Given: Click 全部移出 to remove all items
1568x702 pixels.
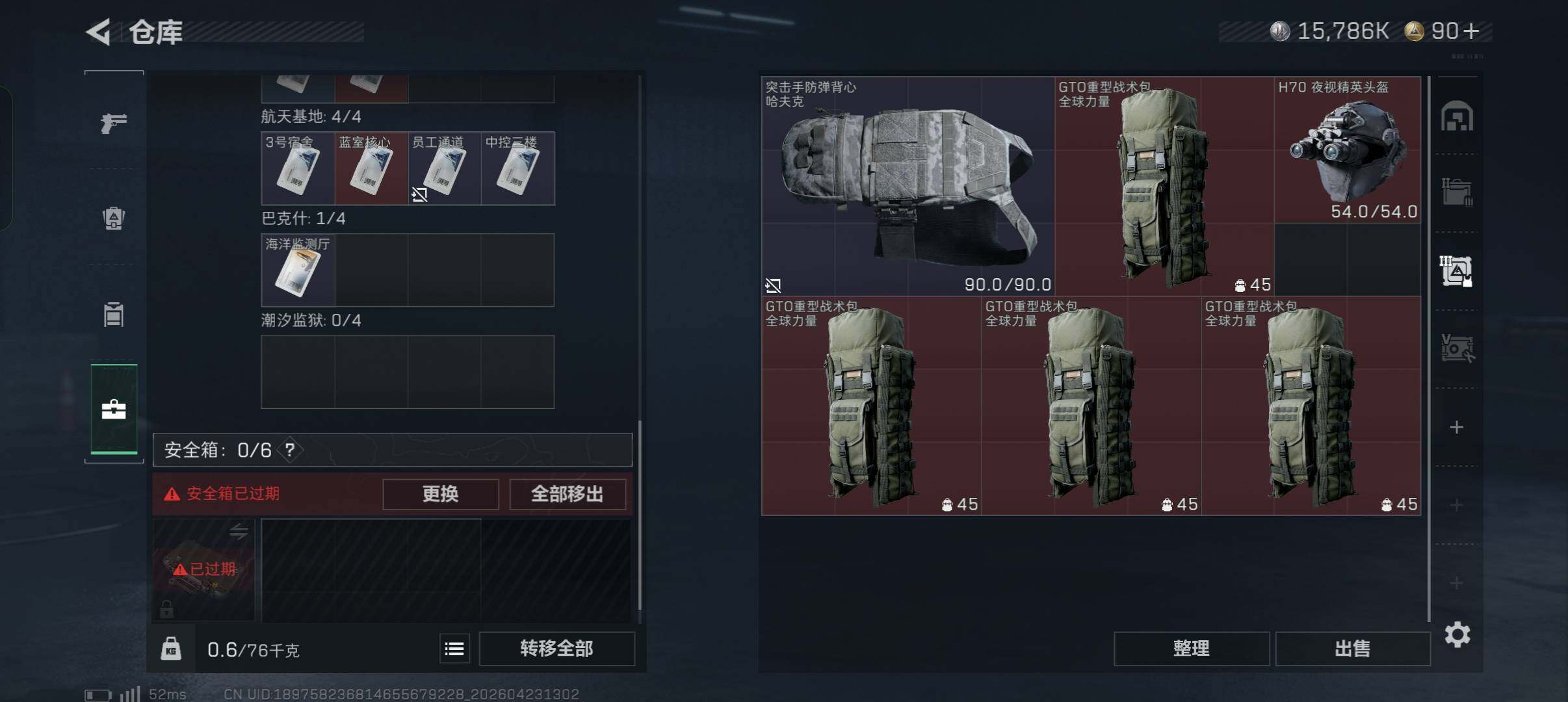Looking at the screenshot, I should tap(568, 494).
